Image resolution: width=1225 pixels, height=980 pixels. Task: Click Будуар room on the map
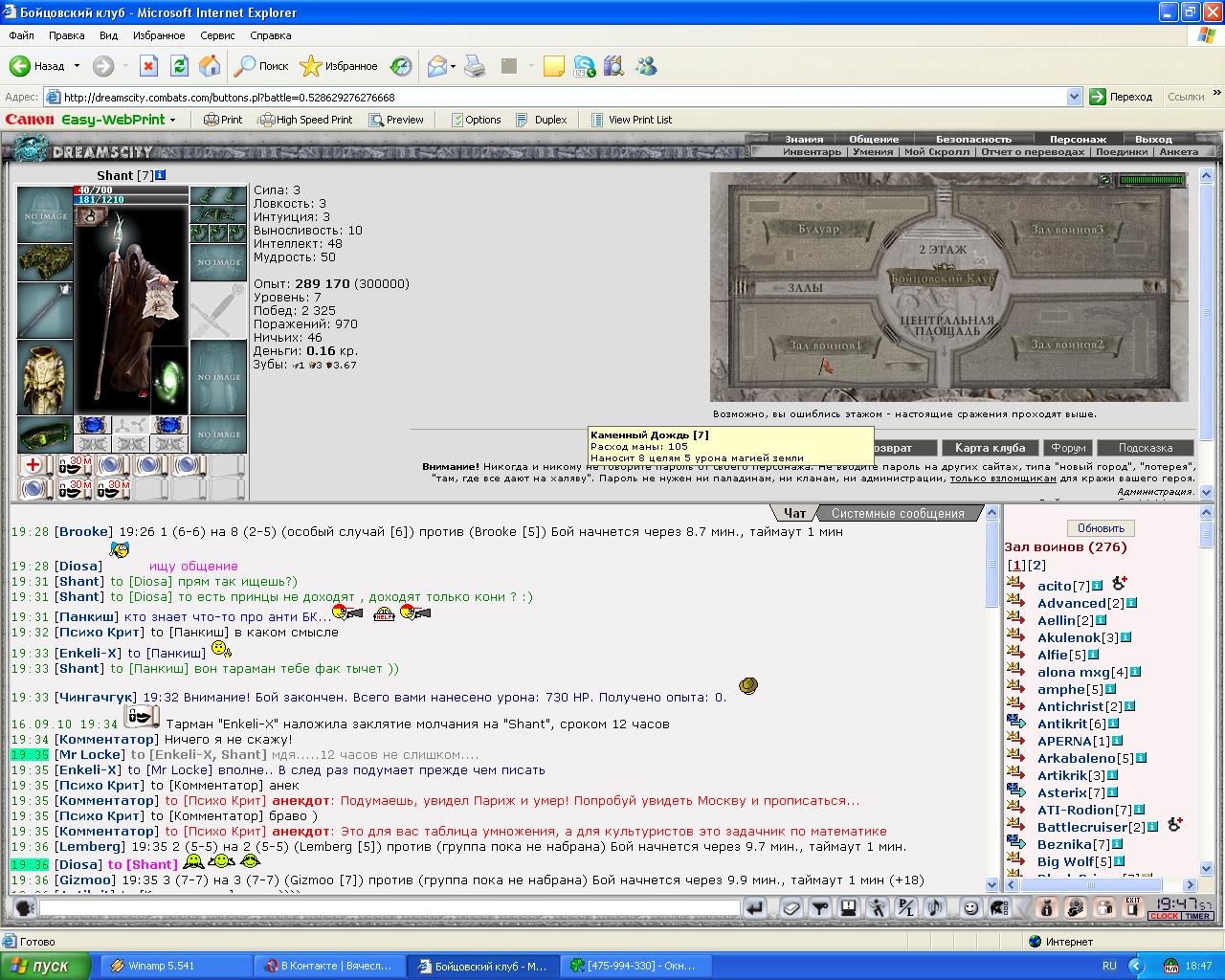819,230
